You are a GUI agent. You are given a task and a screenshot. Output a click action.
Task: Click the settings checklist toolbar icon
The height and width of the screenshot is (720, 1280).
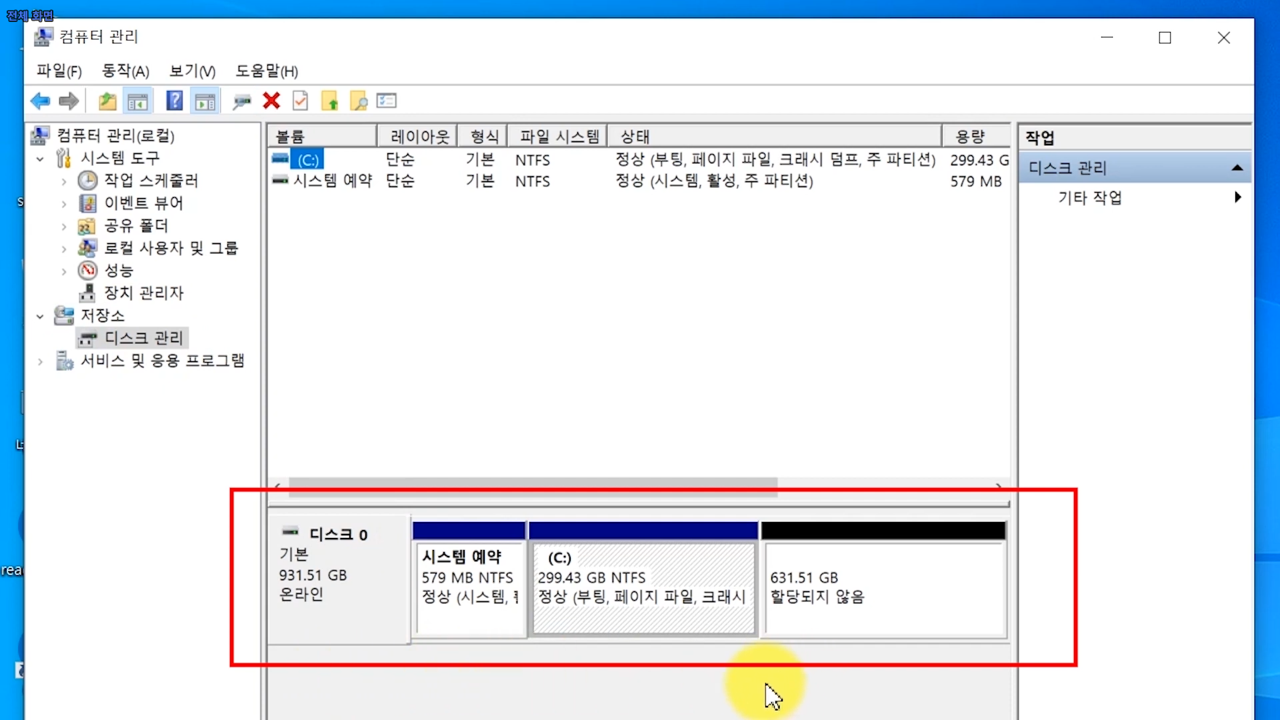tap(387, 101)
